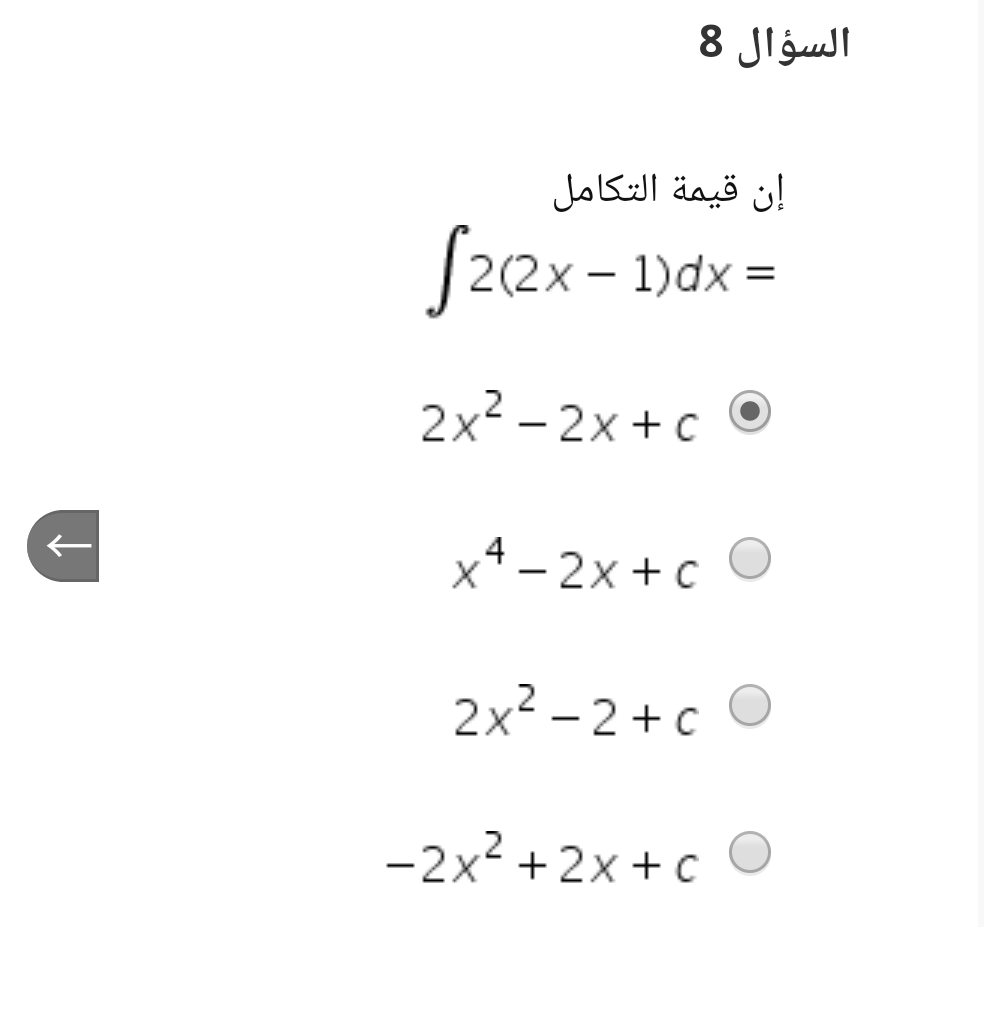Viewport: 984px width, 1014px height.
Task: Click the answer text 2x² − 2x + c
Action: click(x=559, y=417)
